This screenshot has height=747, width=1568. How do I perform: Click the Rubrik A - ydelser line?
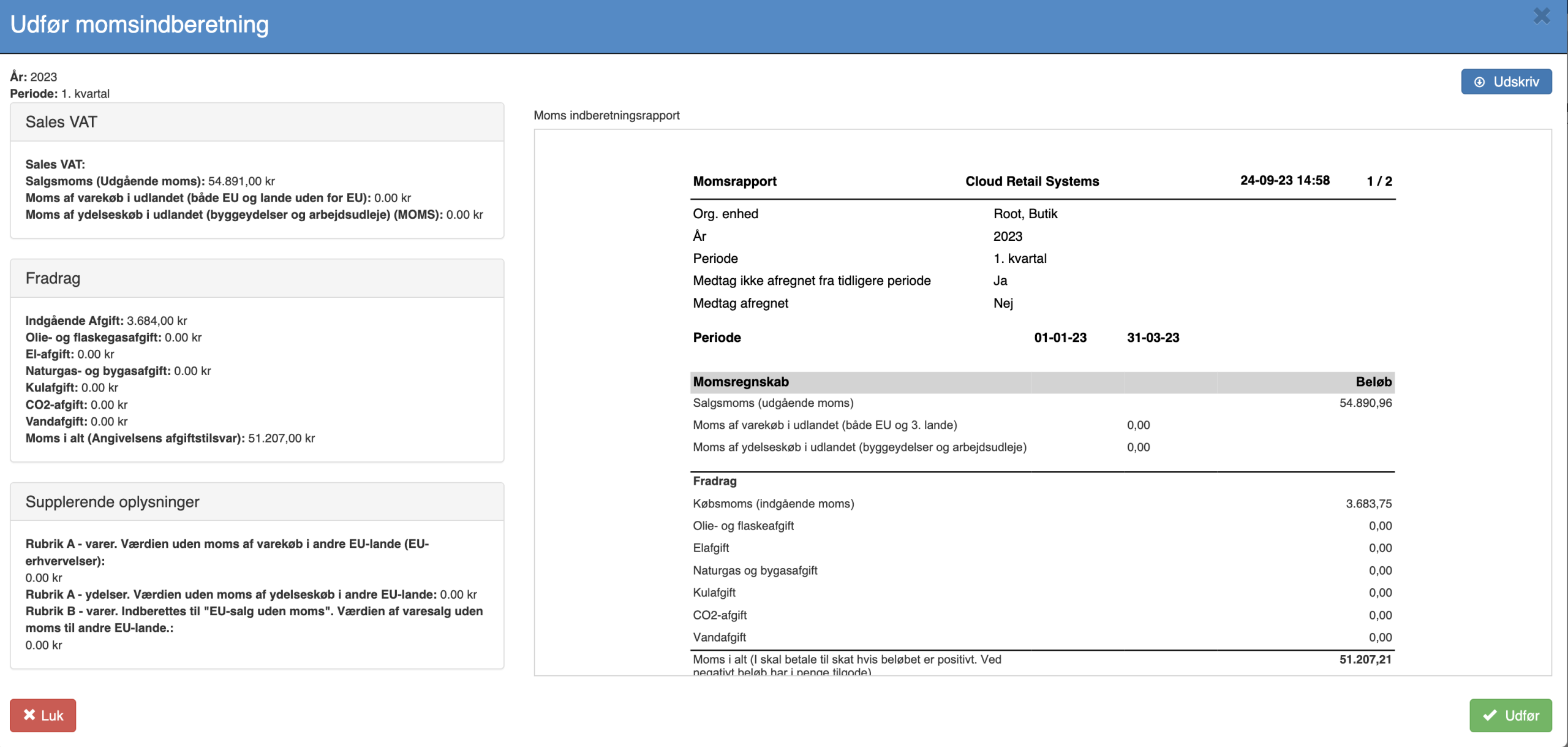tap(251, 594)
